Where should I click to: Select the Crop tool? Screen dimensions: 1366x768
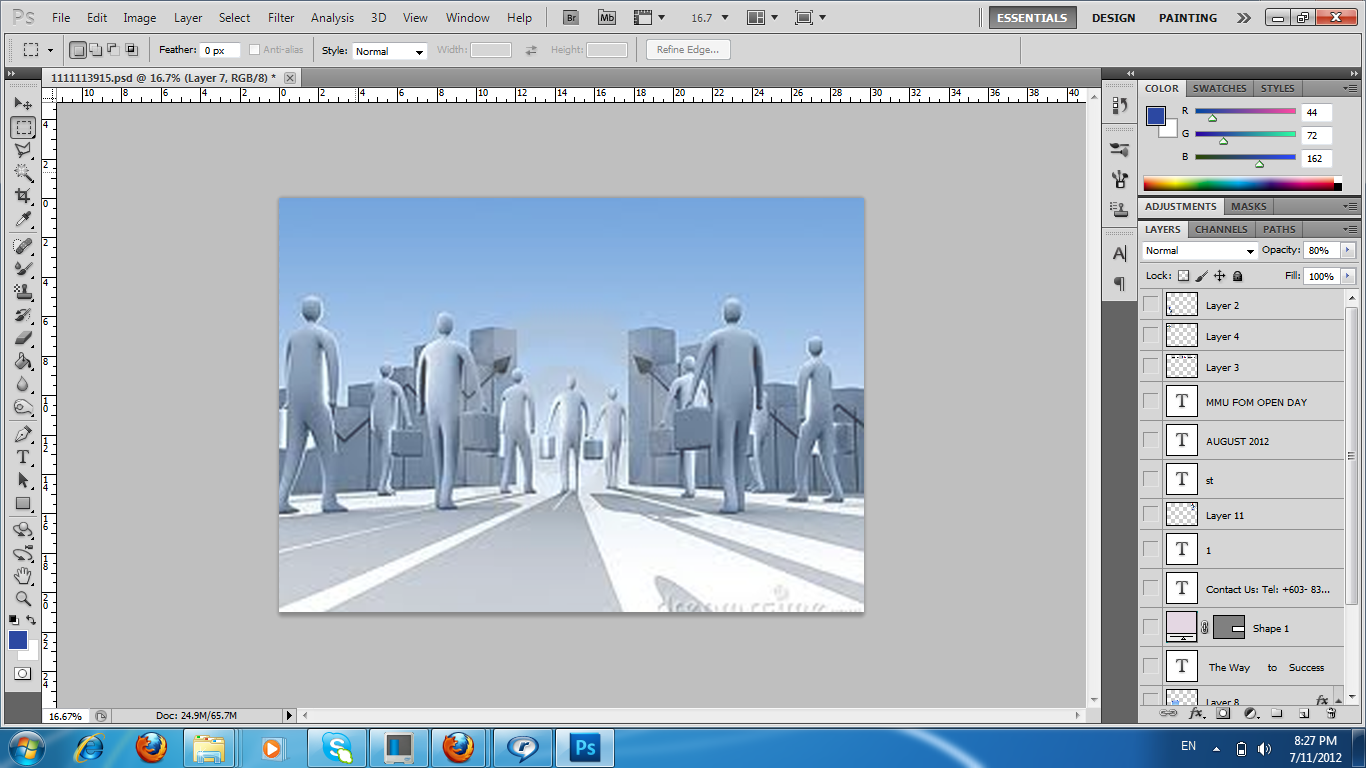(x=23, y=196)
